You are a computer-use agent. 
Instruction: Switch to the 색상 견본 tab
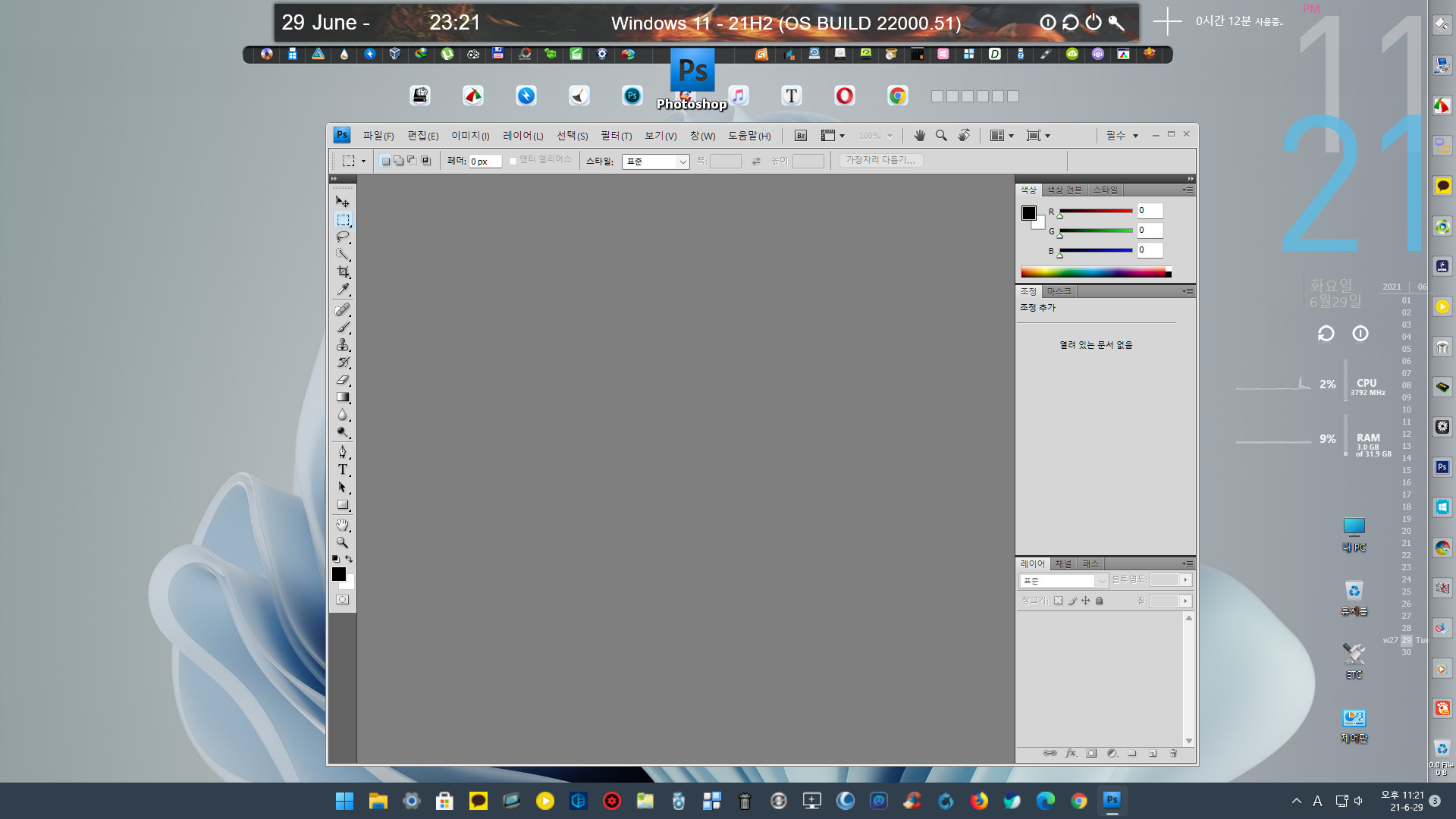pyautogui.click(x=1064, y=190)
